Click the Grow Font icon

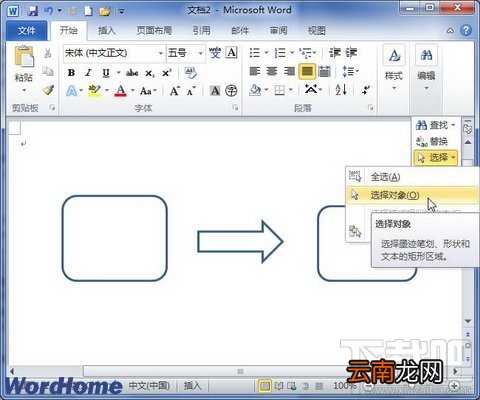[x=175, y=91]
